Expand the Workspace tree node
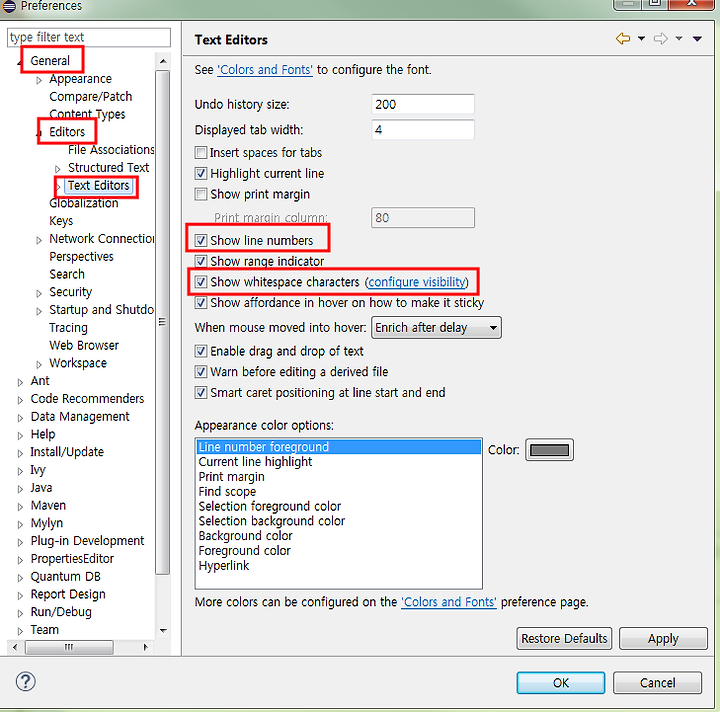 pyautogui.click(x=39, y=364)
